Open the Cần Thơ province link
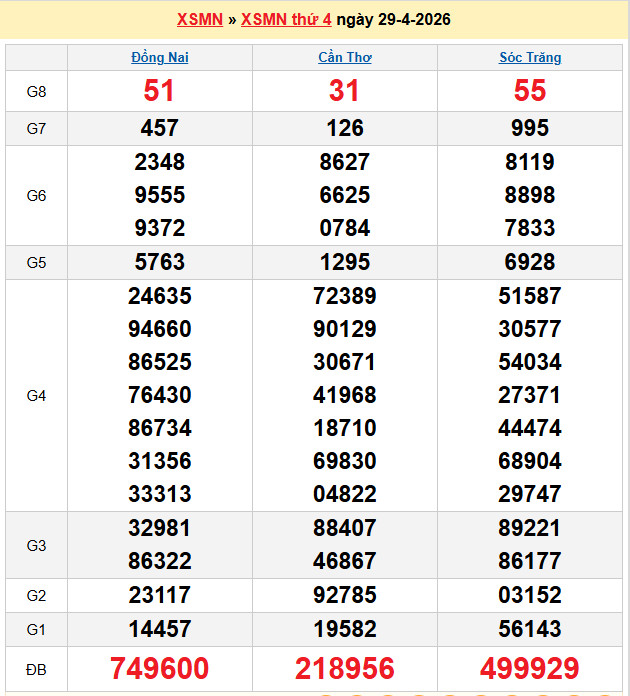 [x=345, y=58]
